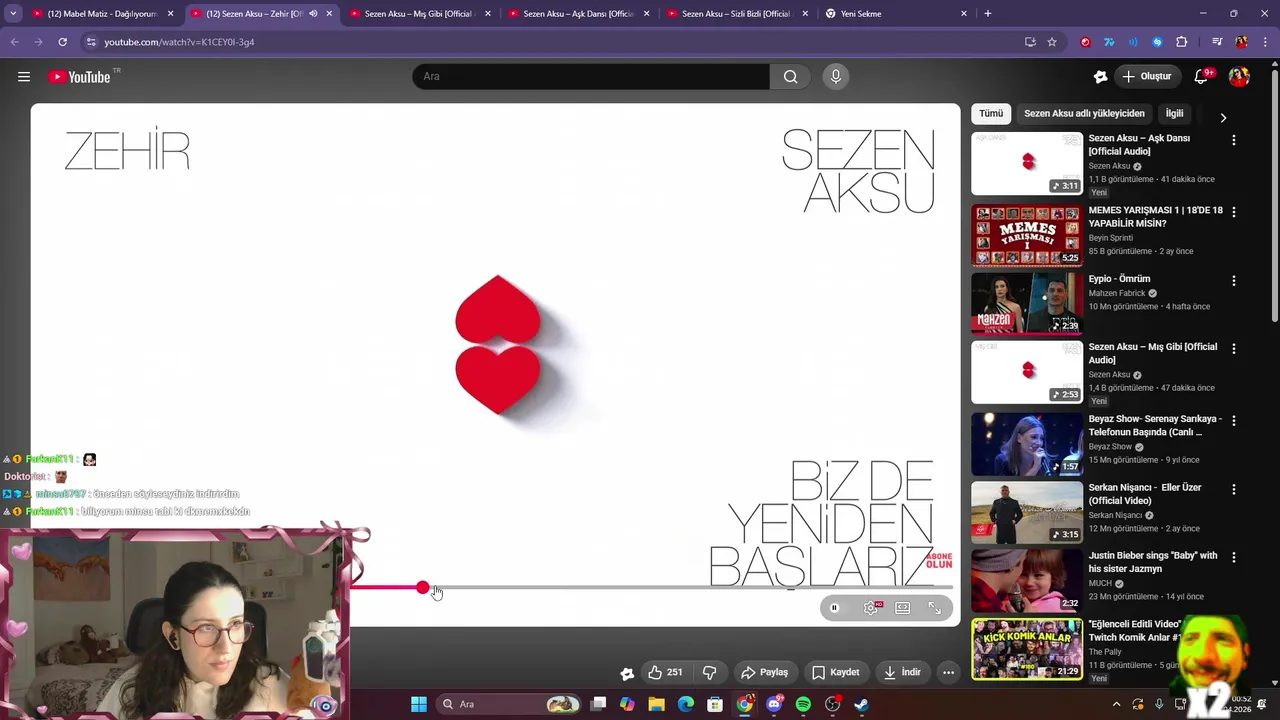Viewport: 1280px width, 720px height.
Task: Open options for Justin Bieber Baby recommendation
Action: pos(1234,557)
